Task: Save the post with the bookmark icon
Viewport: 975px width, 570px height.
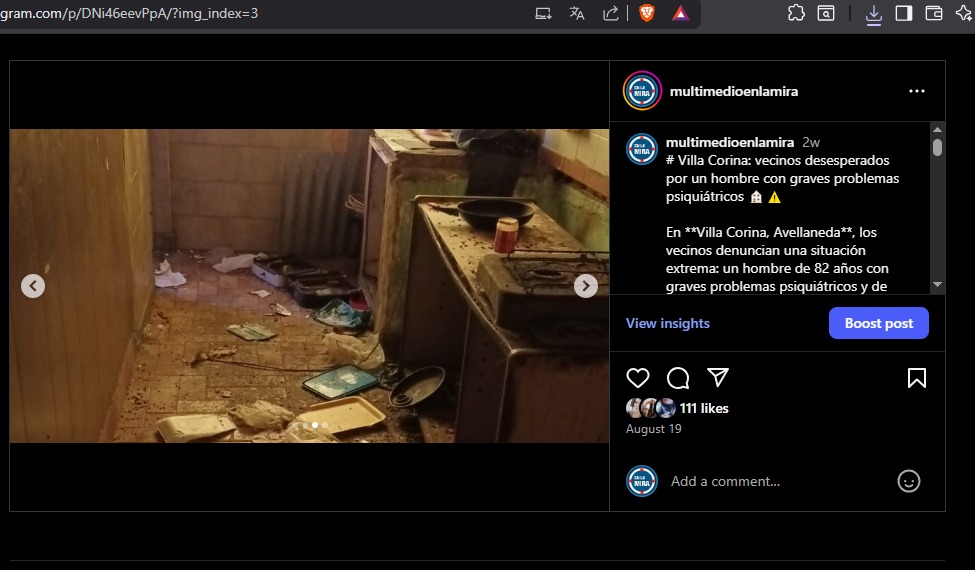Action: pos(916,378)
